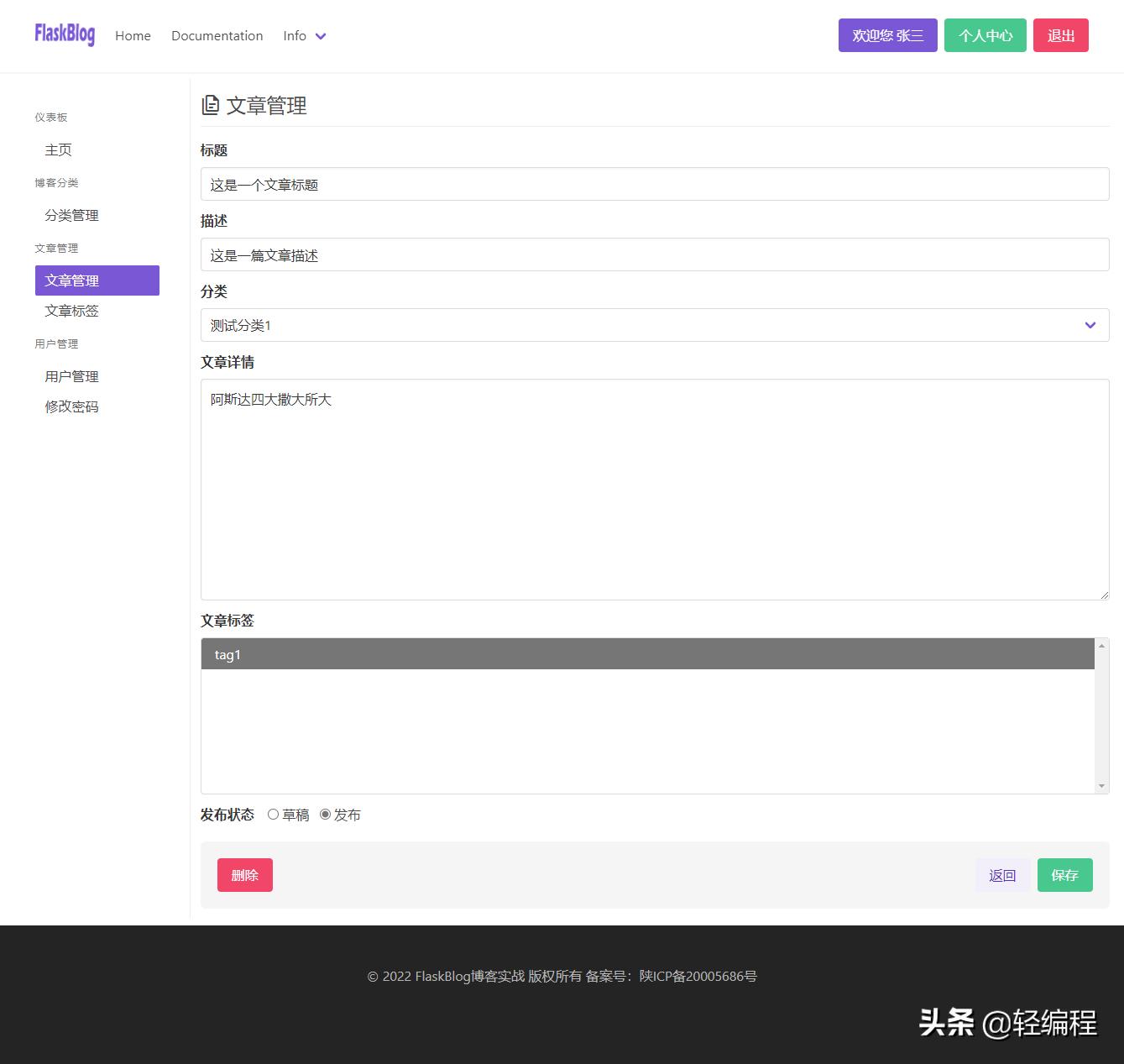Click the 保存 save button
Image resolution: width=1124 pixels, height=1064 pixels.
point(1064,874)
